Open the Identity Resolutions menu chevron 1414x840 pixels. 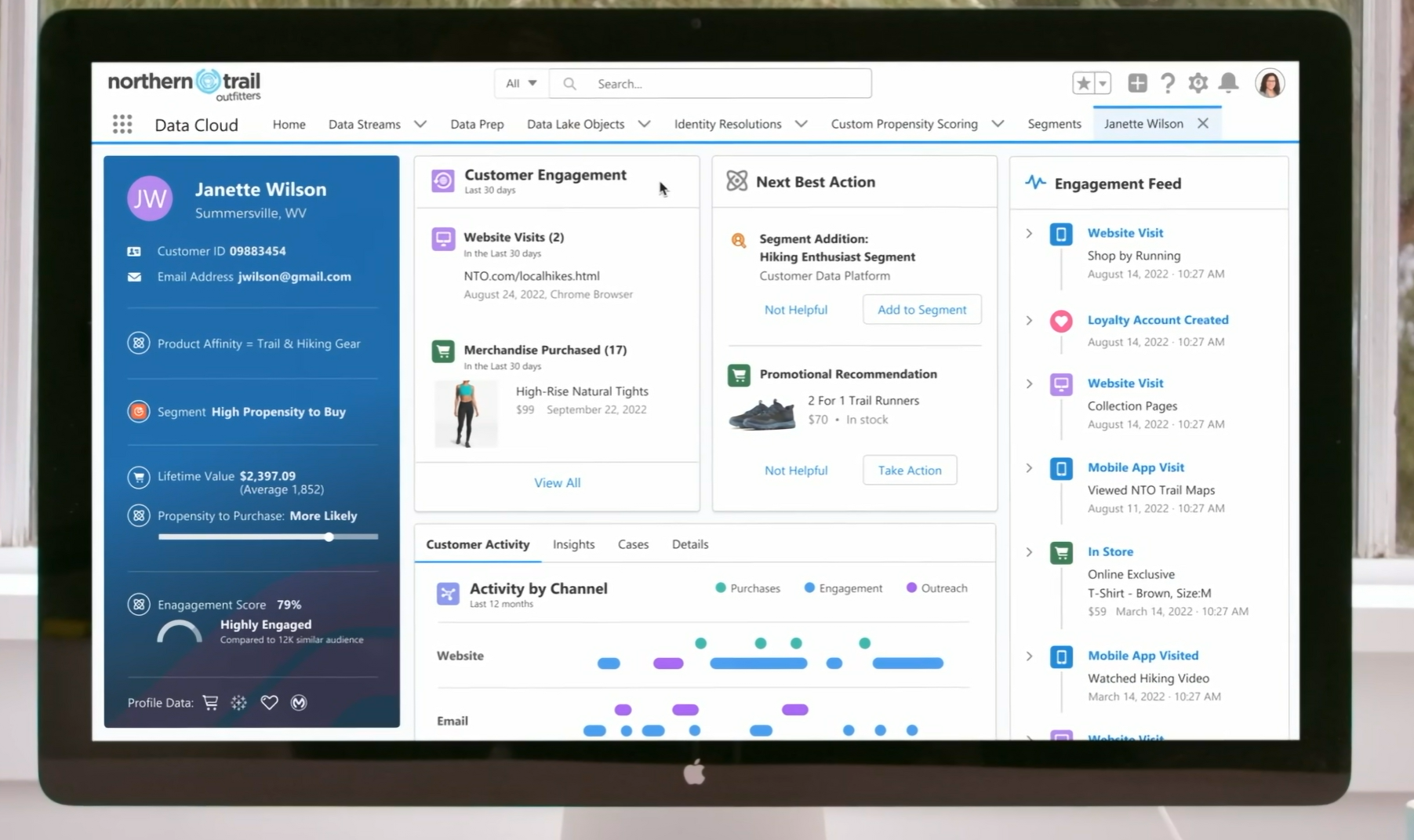tap(801, 124)
